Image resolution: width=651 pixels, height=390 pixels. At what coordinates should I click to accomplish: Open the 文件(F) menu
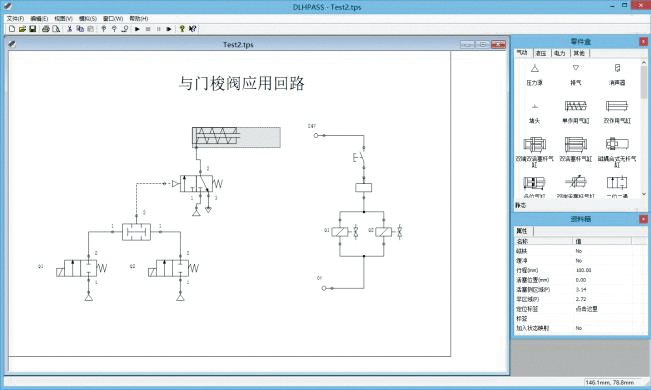pyautogui.click(x=15, y=19)
